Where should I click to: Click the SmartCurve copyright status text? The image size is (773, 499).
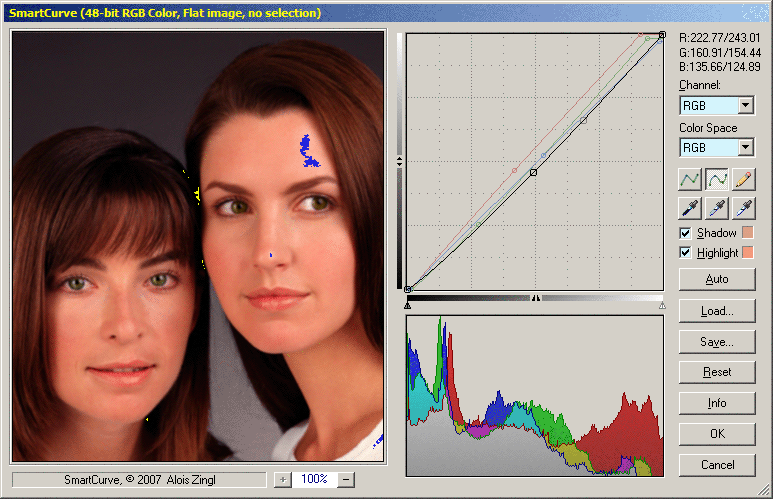pos(140,480)
